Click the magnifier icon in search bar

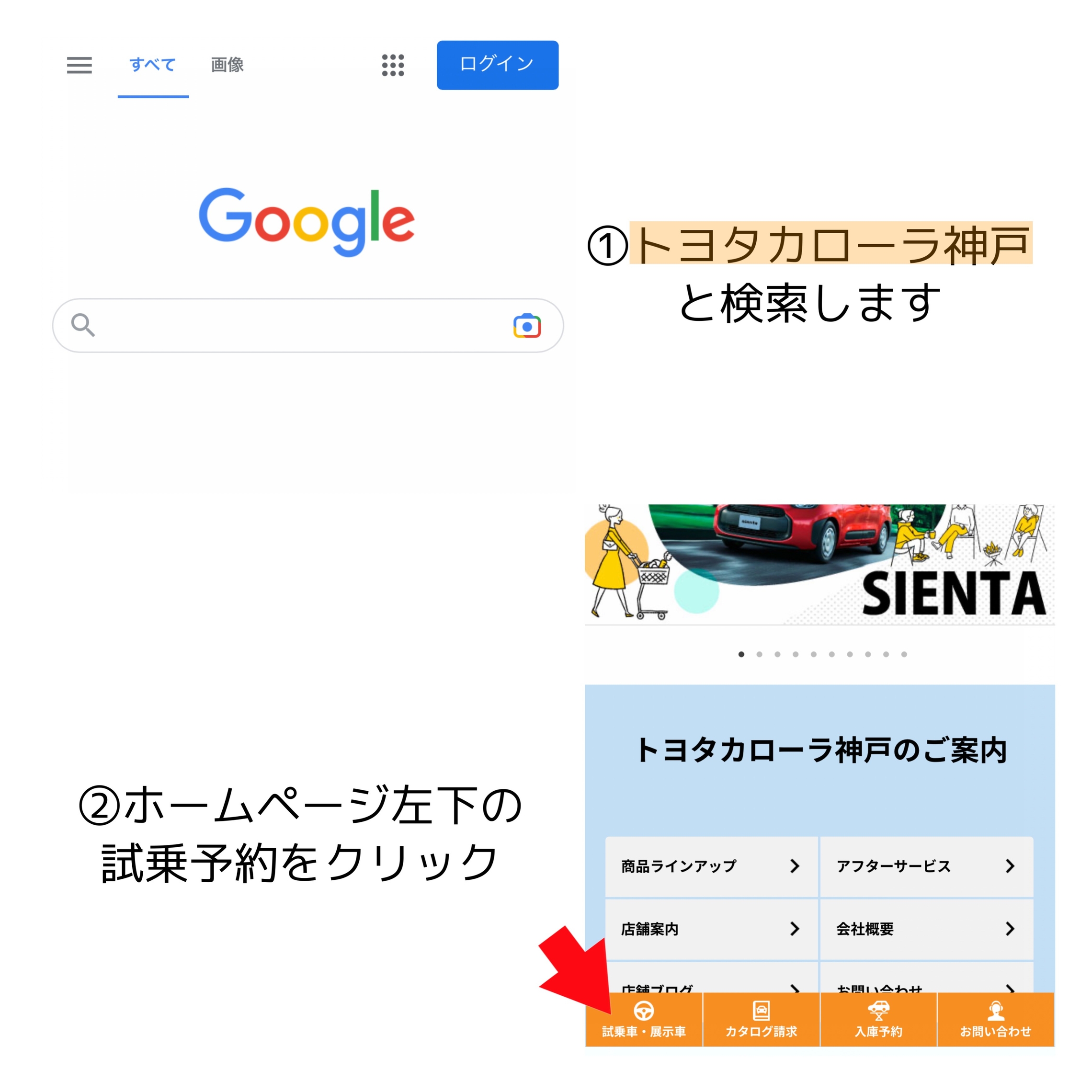(x=82, y=325)
